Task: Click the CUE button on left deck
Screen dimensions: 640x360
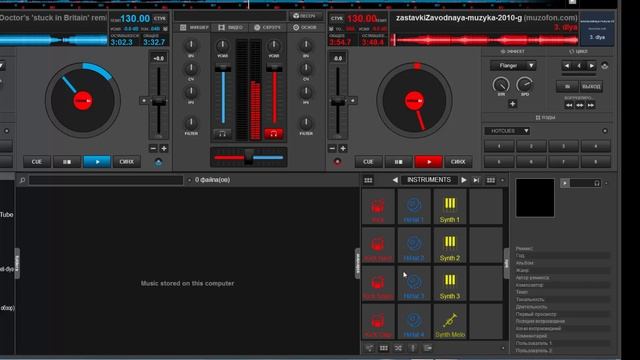Action: [x=37, y=162]
